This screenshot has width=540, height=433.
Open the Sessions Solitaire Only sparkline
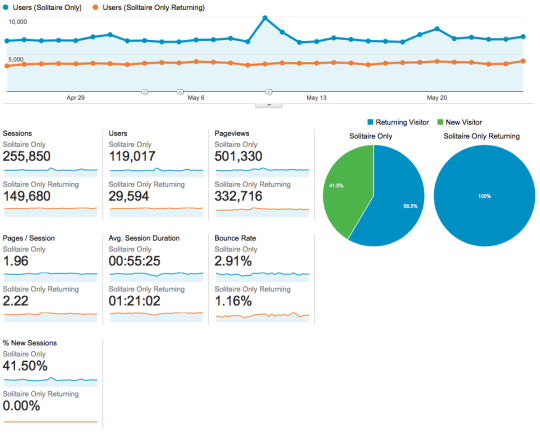click(x=51, y=172)
